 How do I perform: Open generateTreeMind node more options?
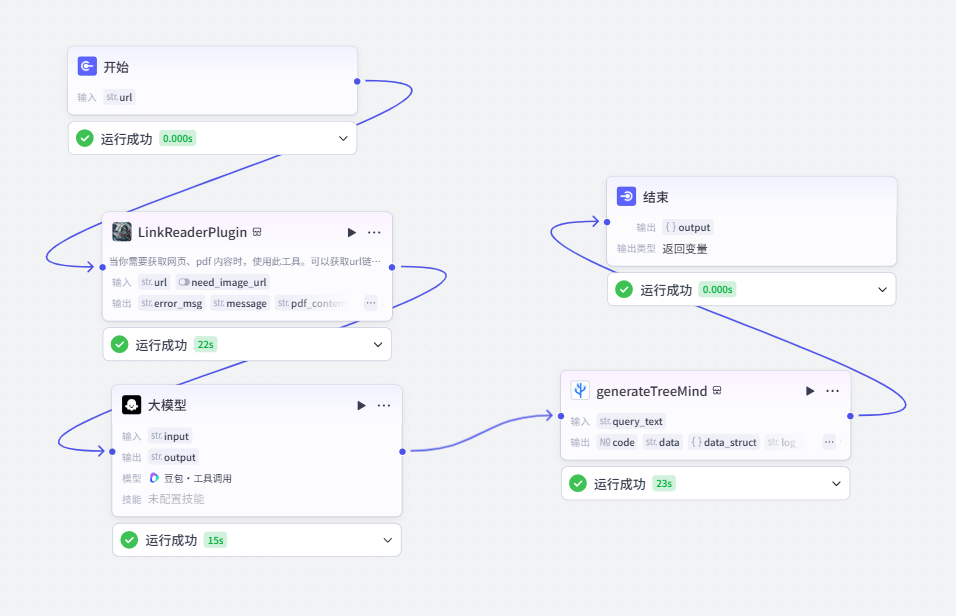(x=833, y=391)
